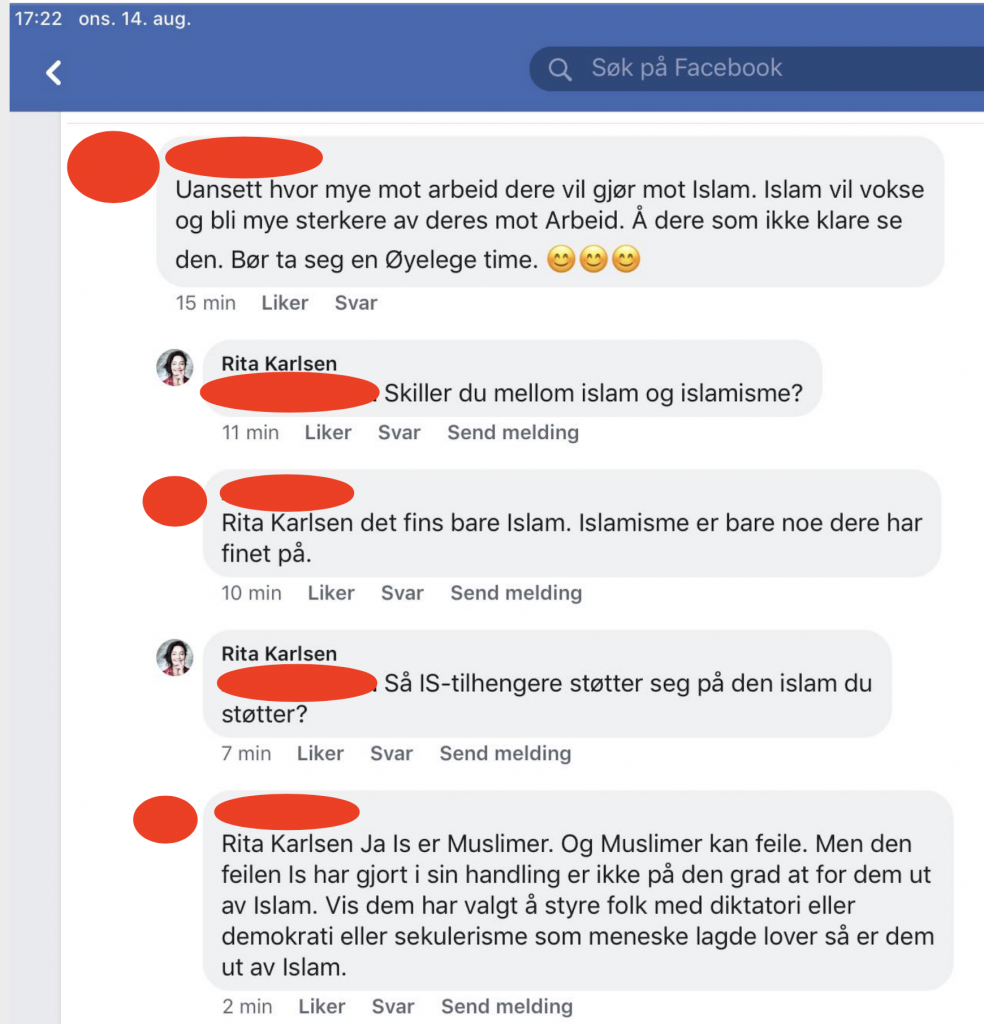Focus the 'Søk på Facebook' search field

click(x=757, y=69)
